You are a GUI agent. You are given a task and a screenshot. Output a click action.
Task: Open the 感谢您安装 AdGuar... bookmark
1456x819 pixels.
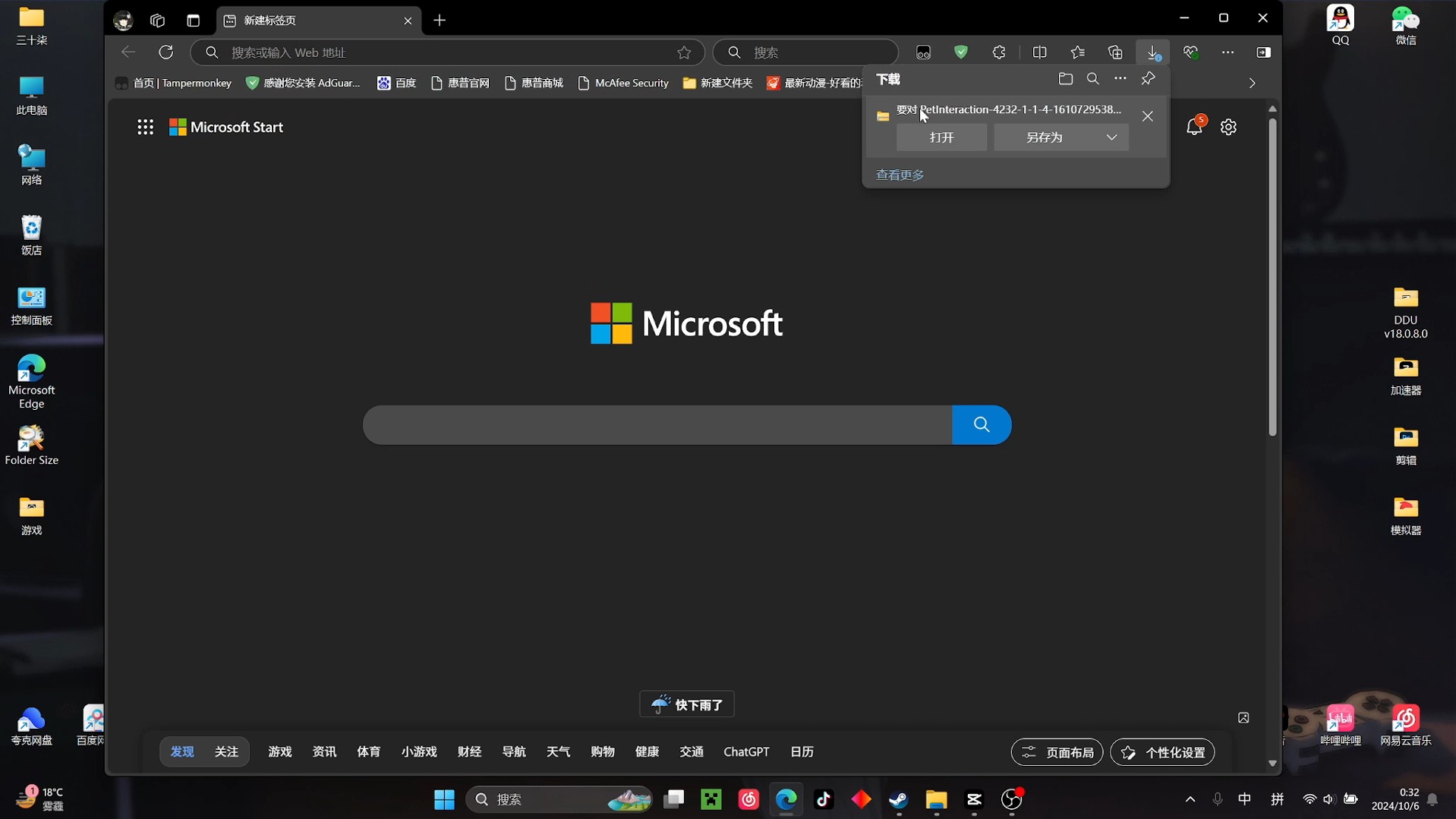coord(303,83)
